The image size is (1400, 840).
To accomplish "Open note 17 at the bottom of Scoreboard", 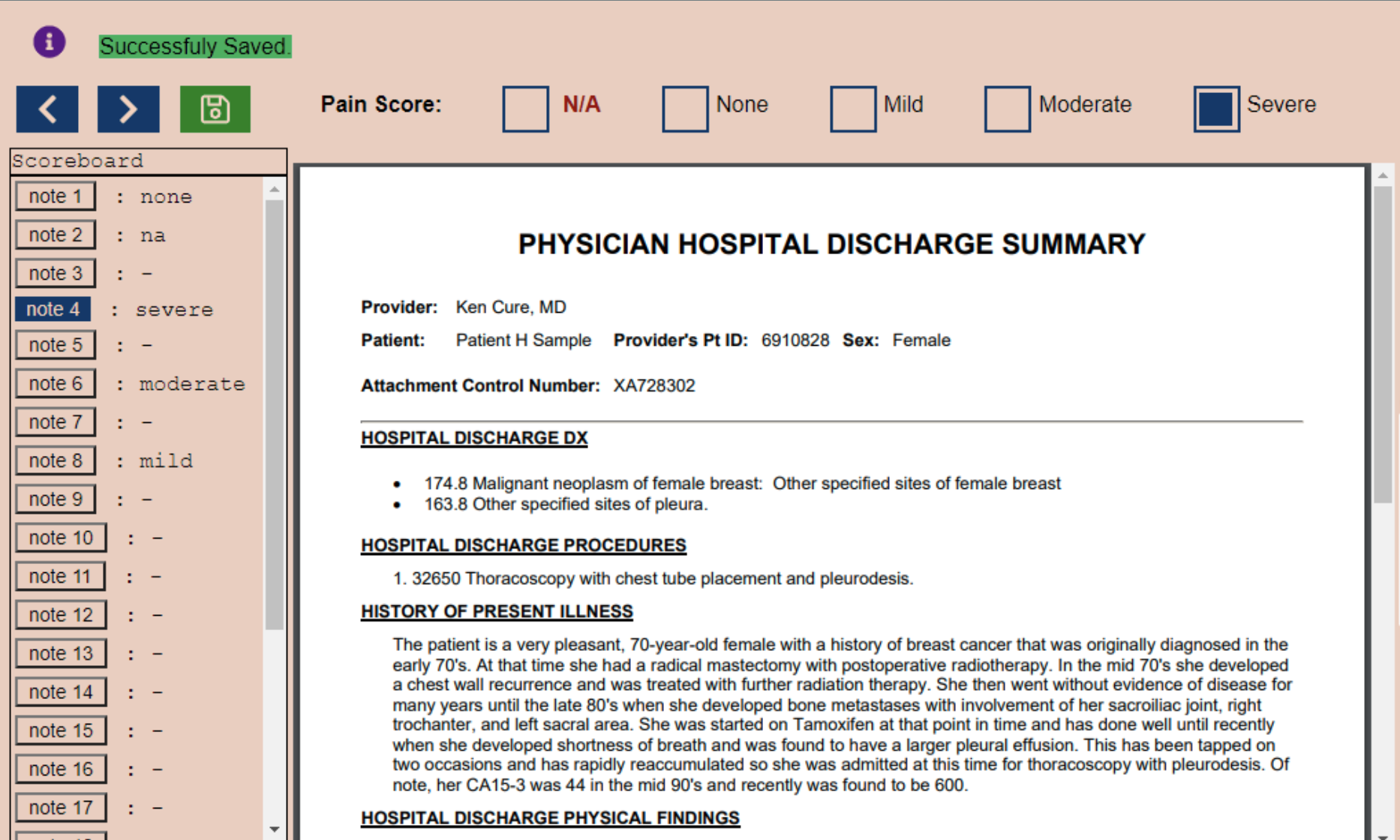I will (x=60, y=807).
